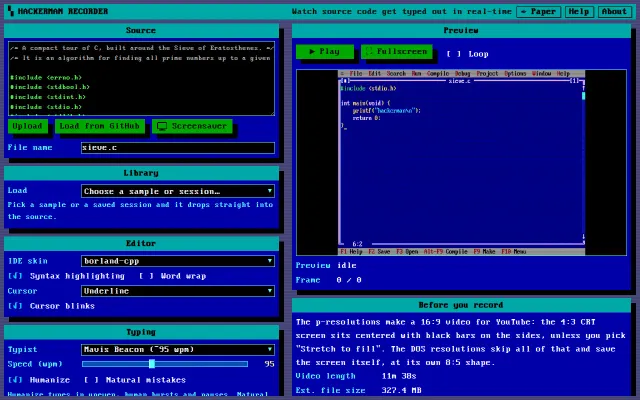
Task: Click the 'Typing' panel header
Action: click(x=141, y=332)
